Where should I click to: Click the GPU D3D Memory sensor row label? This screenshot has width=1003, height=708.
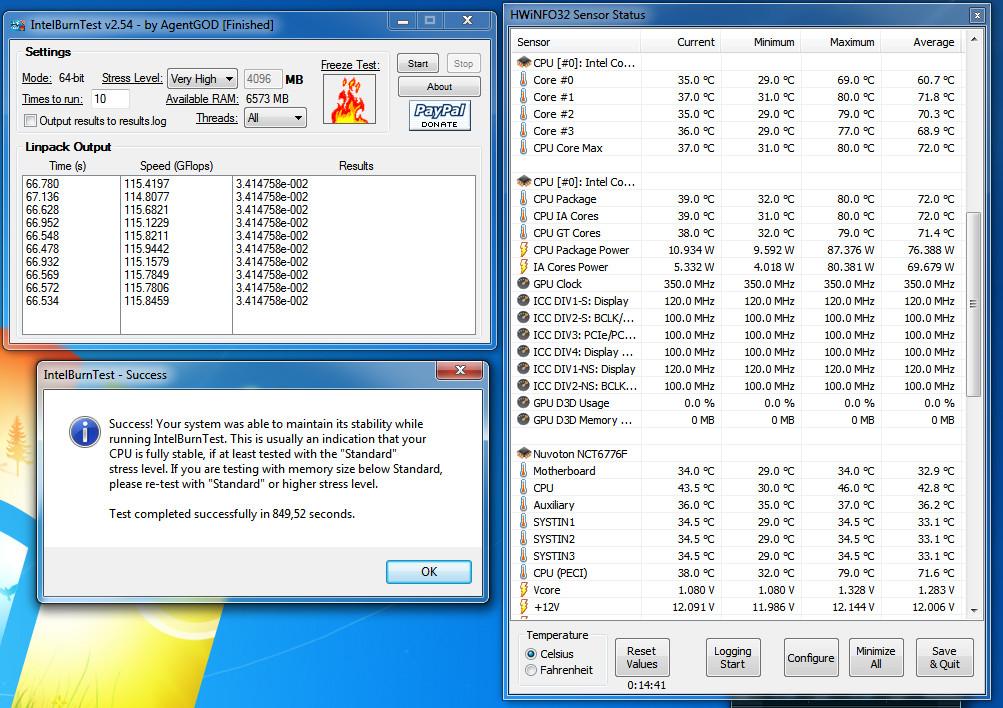click(582, 420)
